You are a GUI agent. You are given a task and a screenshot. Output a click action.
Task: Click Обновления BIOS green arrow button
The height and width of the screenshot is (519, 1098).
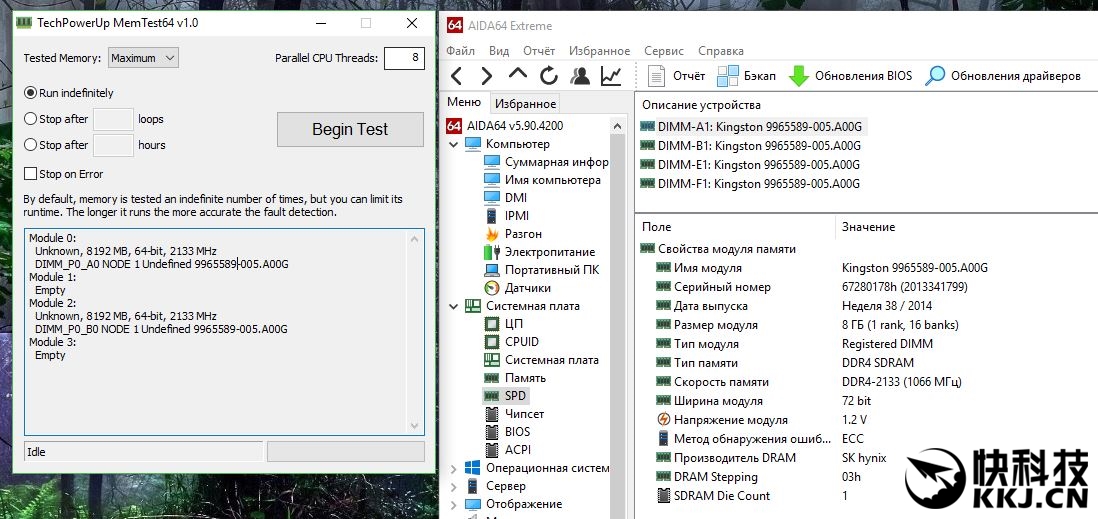(x=850, y=76)
